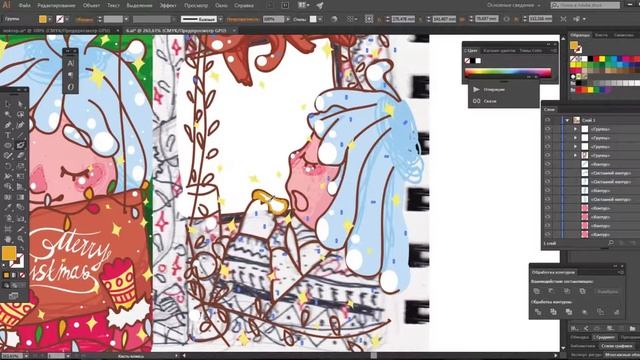Click the Adobe Stock search field

585,5
